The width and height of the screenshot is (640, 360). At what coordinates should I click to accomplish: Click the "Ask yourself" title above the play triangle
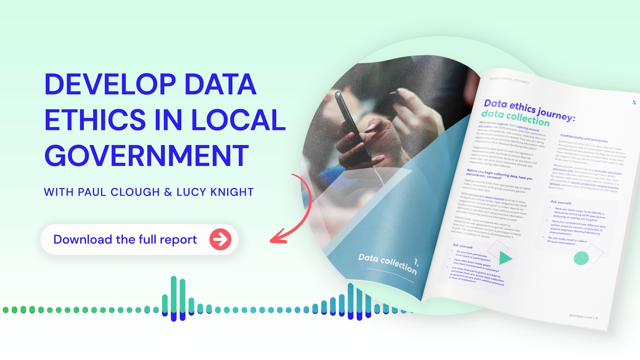(462, 246)
